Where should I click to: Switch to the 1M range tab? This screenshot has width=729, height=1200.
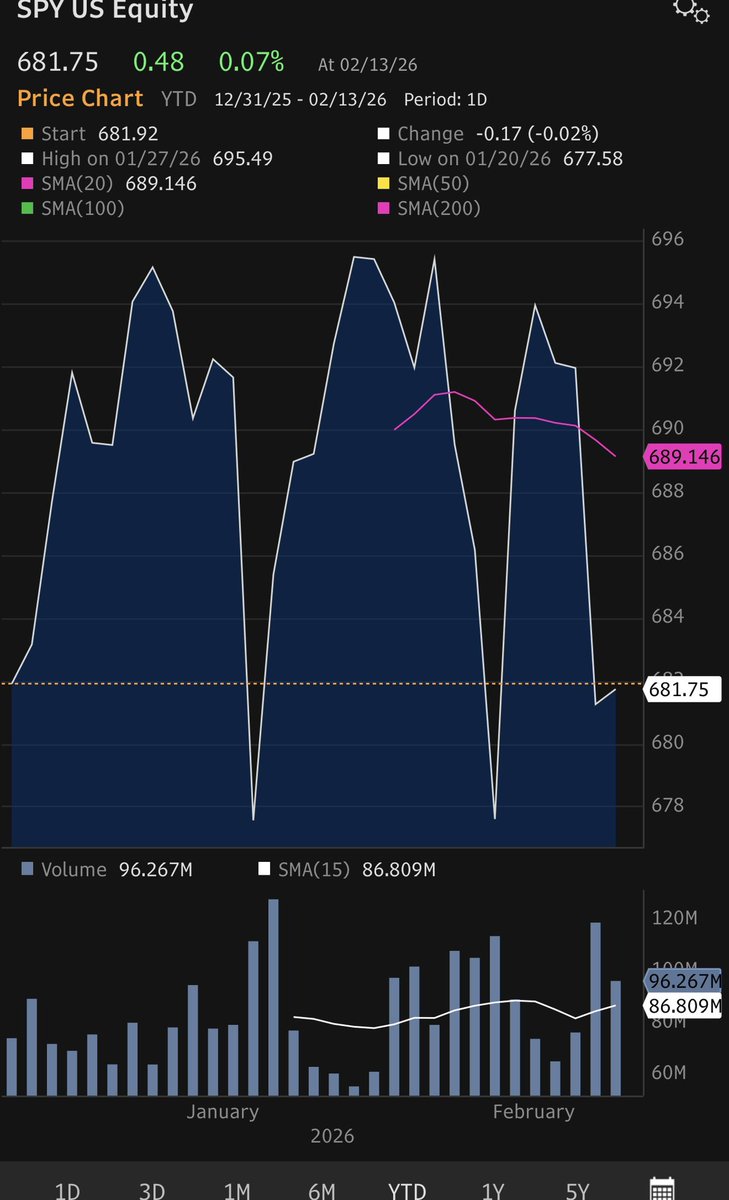point(237,1191)
